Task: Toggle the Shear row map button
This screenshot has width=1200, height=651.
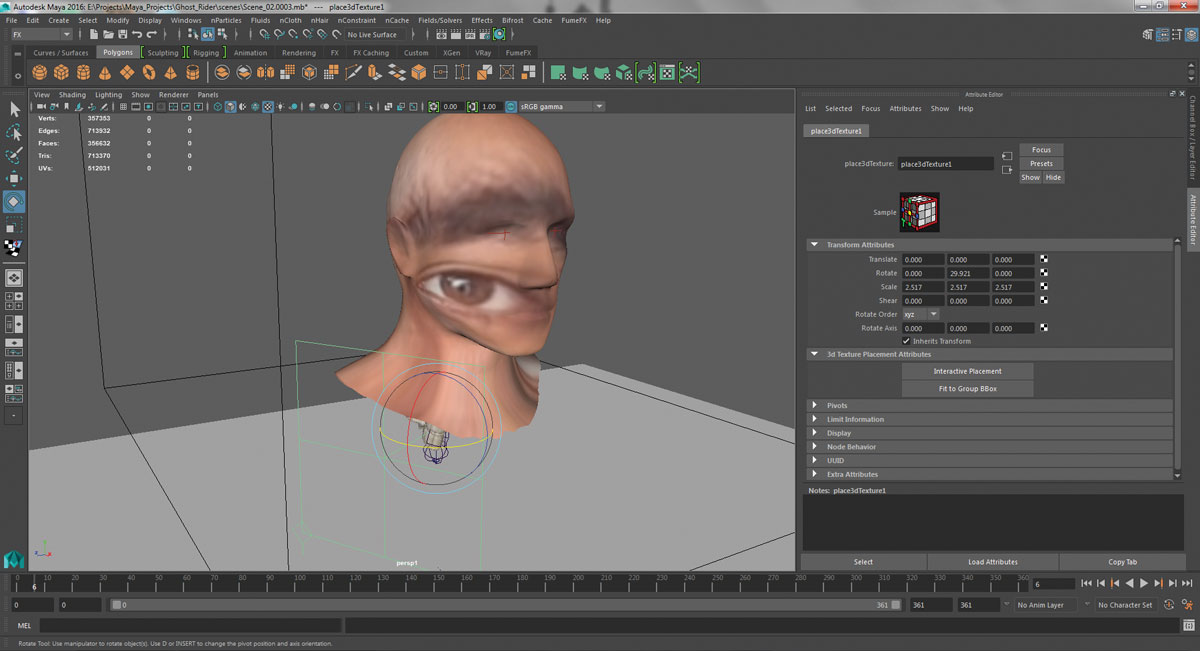Action: (1044, 300)
